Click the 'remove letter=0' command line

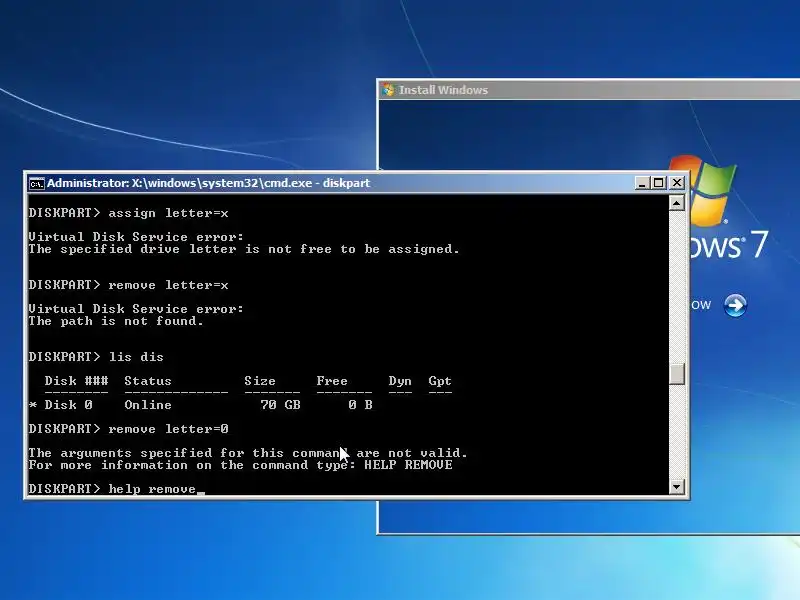(x=129, y=429)
